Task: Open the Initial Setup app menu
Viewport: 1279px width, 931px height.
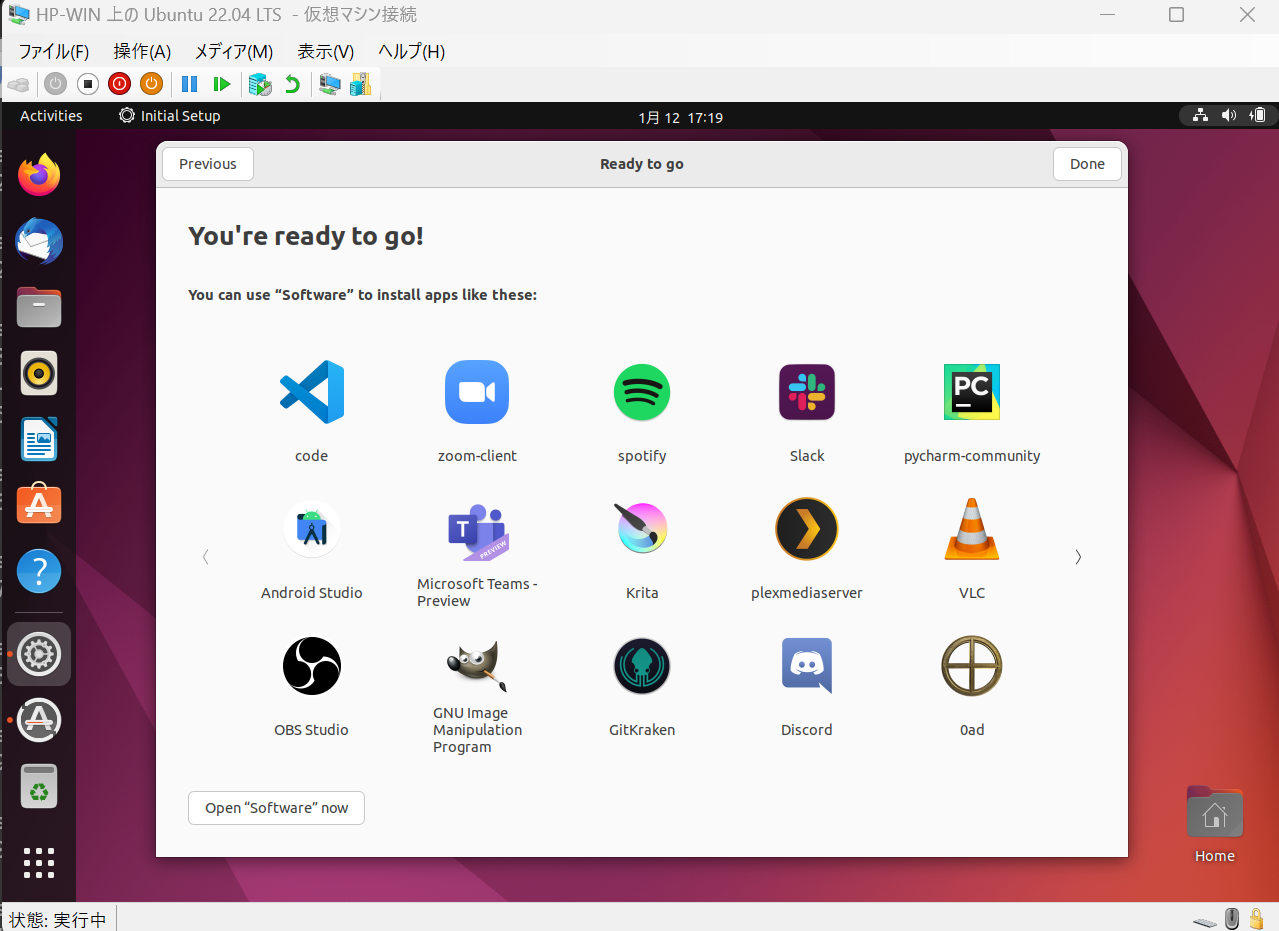Action: [x=169, y=116]
